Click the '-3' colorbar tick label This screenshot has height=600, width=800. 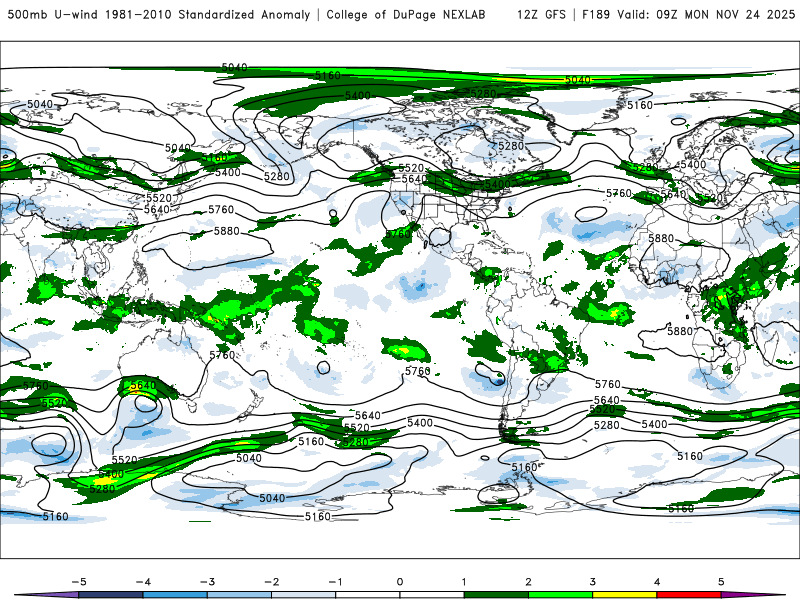coord(207,582)
